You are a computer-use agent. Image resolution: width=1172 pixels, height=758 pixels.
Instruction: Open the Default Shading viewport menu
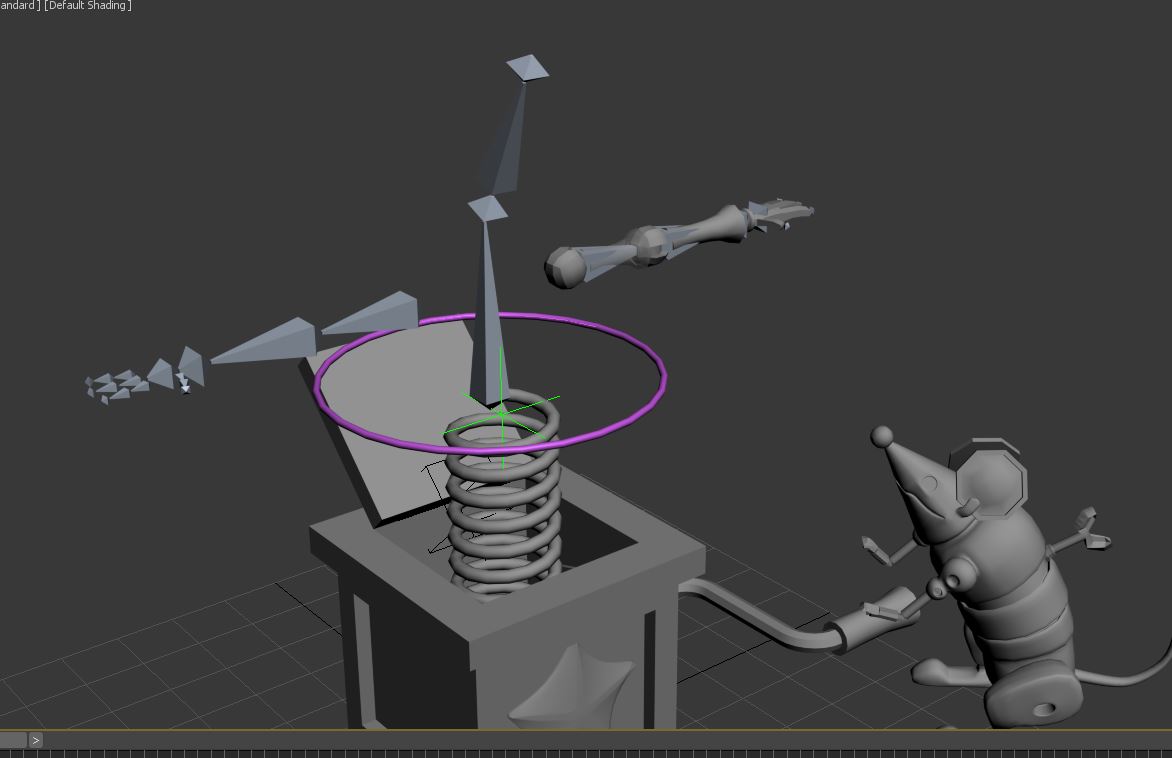tap(88, 6)
